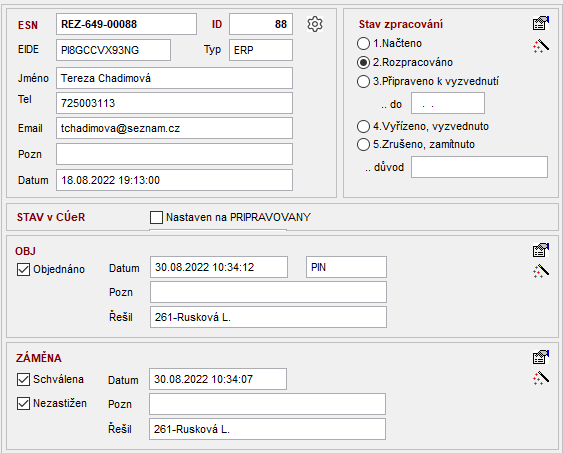Select radio 5.Zrušeno, zamítnuto
The image size is (563, 453).
click(363, 144)
